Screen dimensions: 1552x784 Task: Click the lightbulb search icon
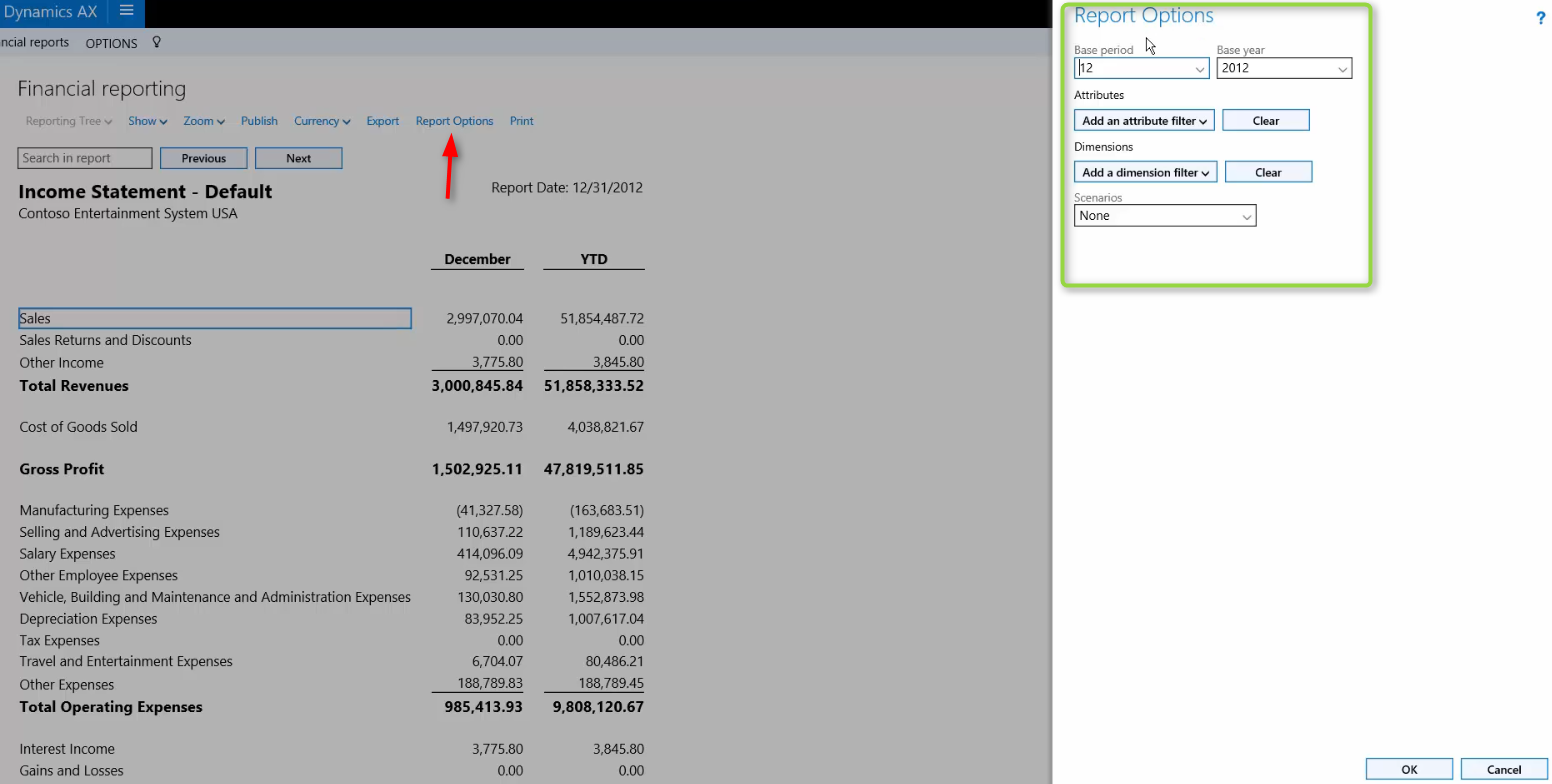tap(157, 42)
